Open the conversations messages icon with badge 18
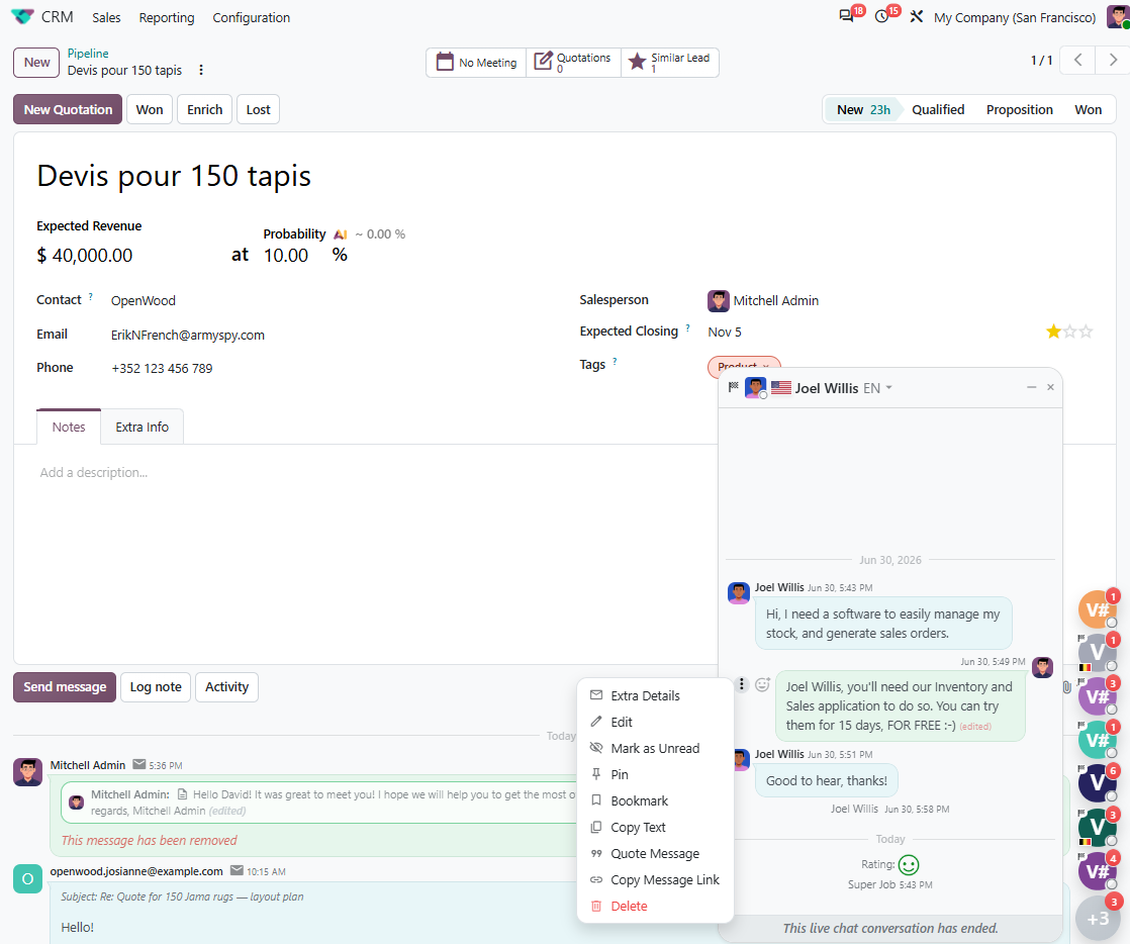The width and height of the screenshot is (1130, 944). pos(847,16)
